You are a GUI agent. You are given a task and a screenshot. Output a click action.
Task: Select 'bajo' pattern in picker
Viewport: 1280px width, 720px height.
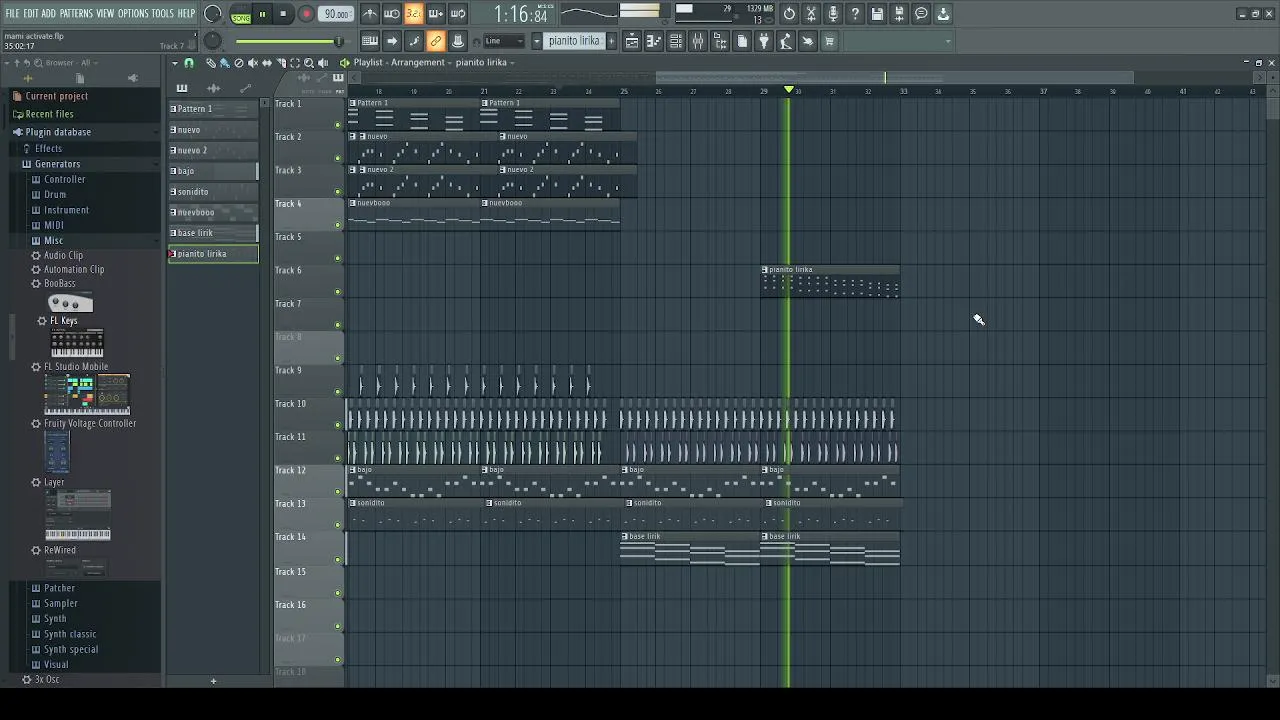212,171
